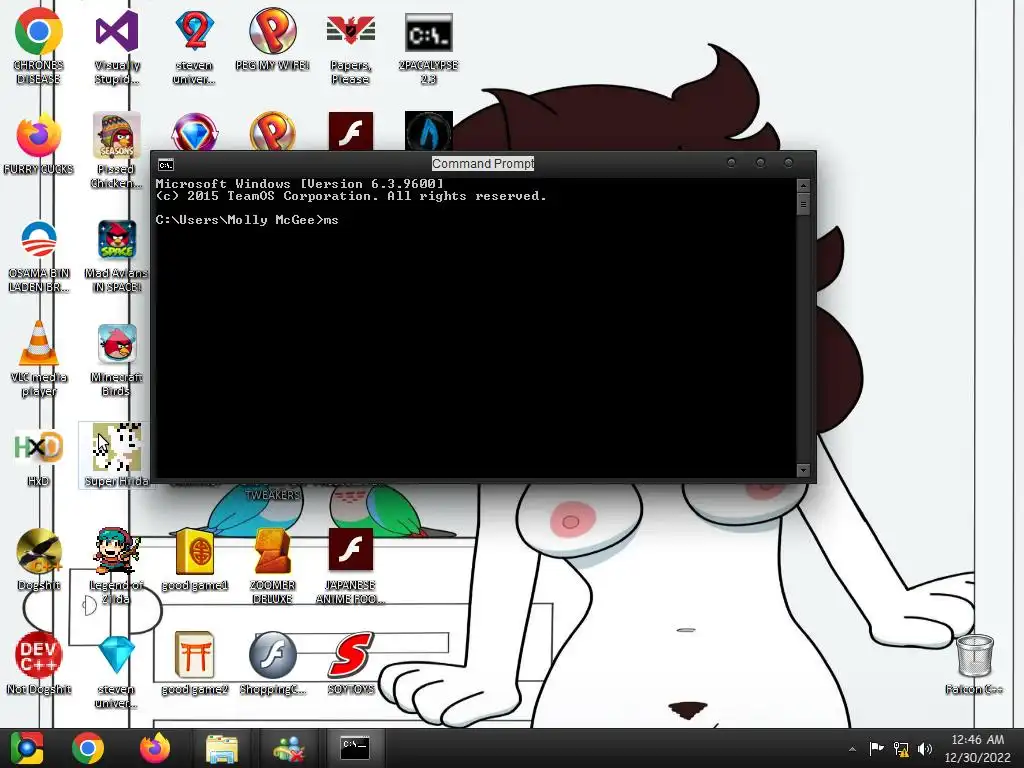Click the Command Prompt title bar system icon
Viewport: 1024px width, 768px height.
point(166,165)
